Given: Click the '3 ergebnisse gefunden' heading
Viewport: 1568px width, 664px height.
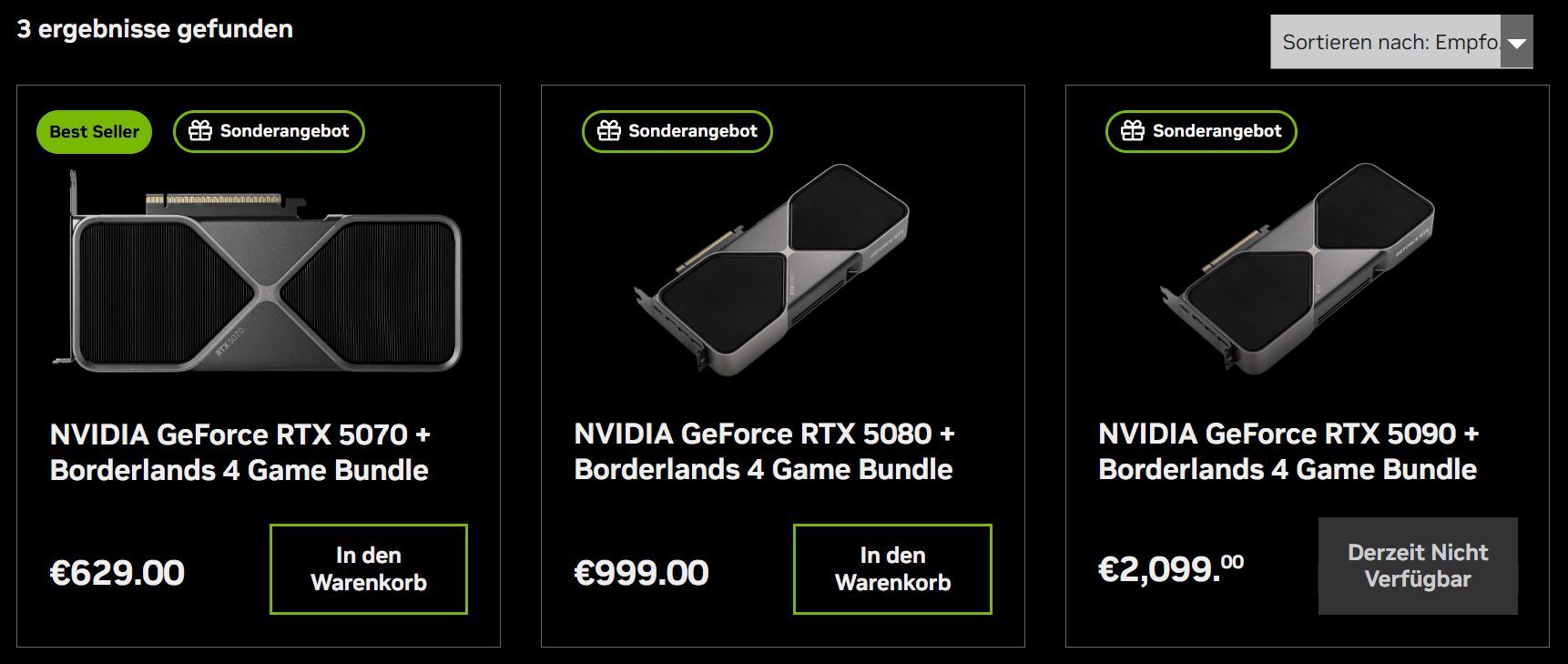Looking at the screenshot, I should (155, 29).
